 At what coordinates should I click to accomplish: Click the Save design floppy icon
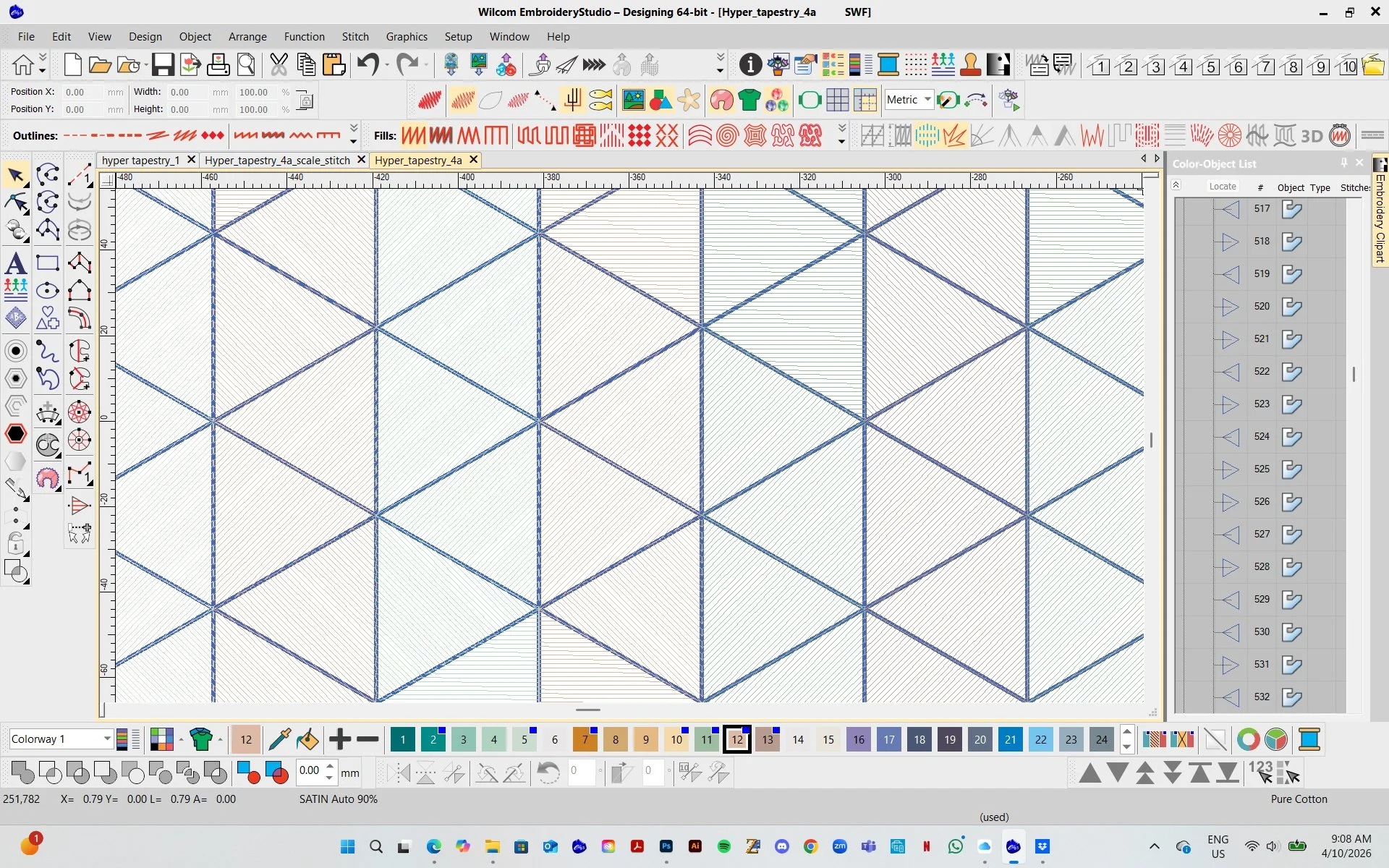coord(162,65)
